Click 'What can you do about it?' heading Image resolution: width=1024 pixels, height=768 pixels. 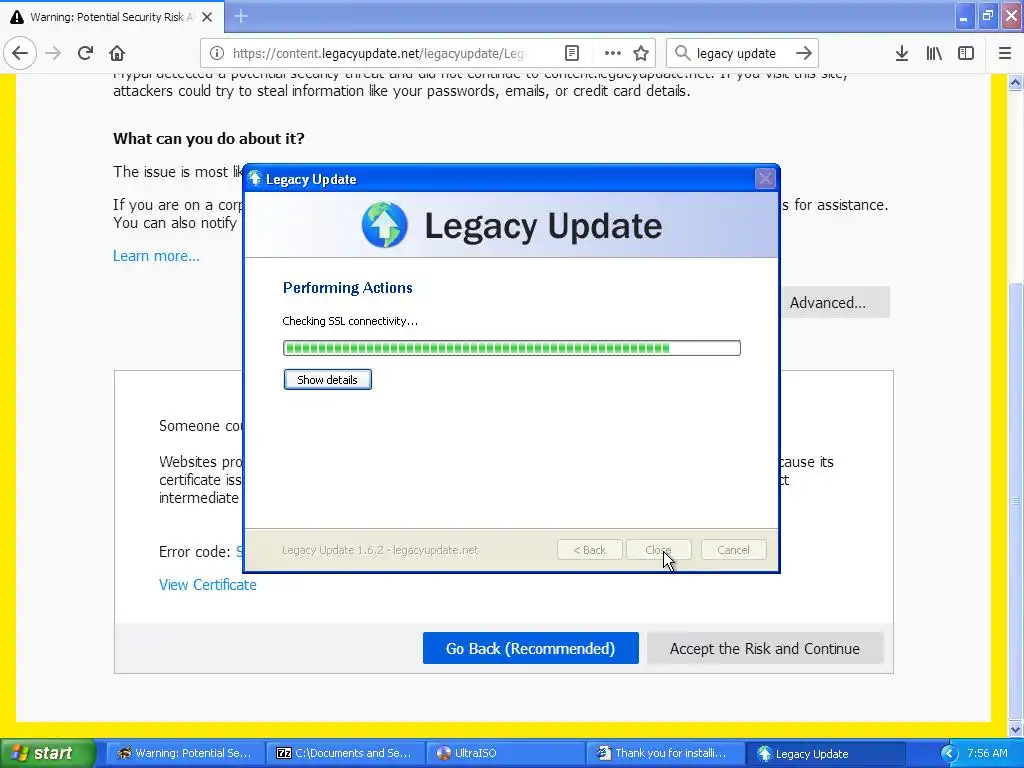(209, 138)
